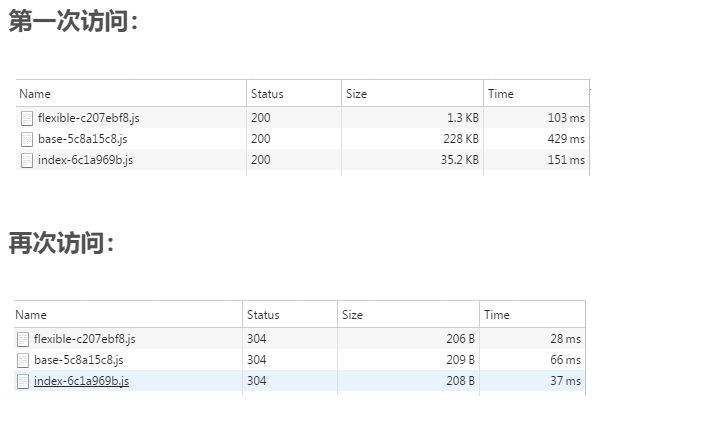Select base-5c8a15c8.js request sized 228 KB
The width and height of the screenshot is (721, 440).
pyautogui.click(x=303, y=139)
